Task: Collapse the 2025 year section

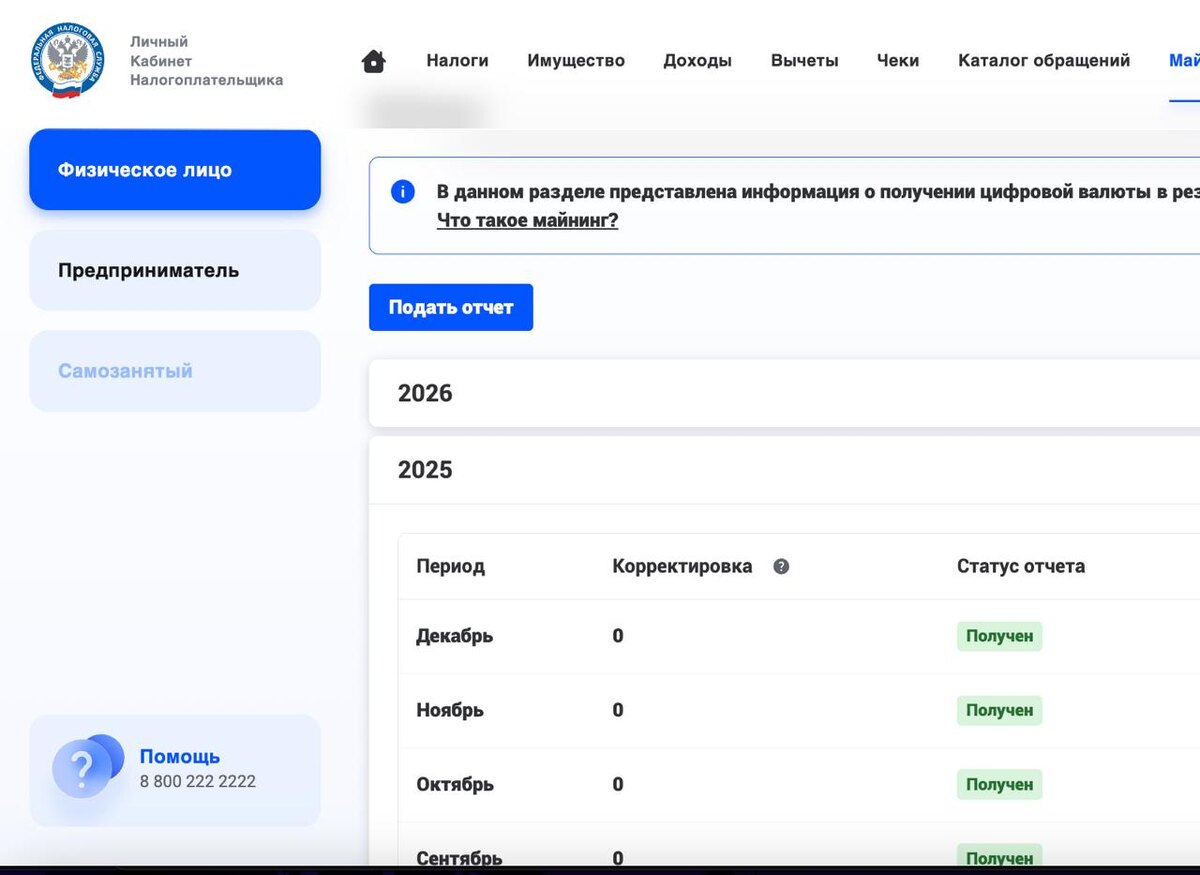Action: (784, 470)
